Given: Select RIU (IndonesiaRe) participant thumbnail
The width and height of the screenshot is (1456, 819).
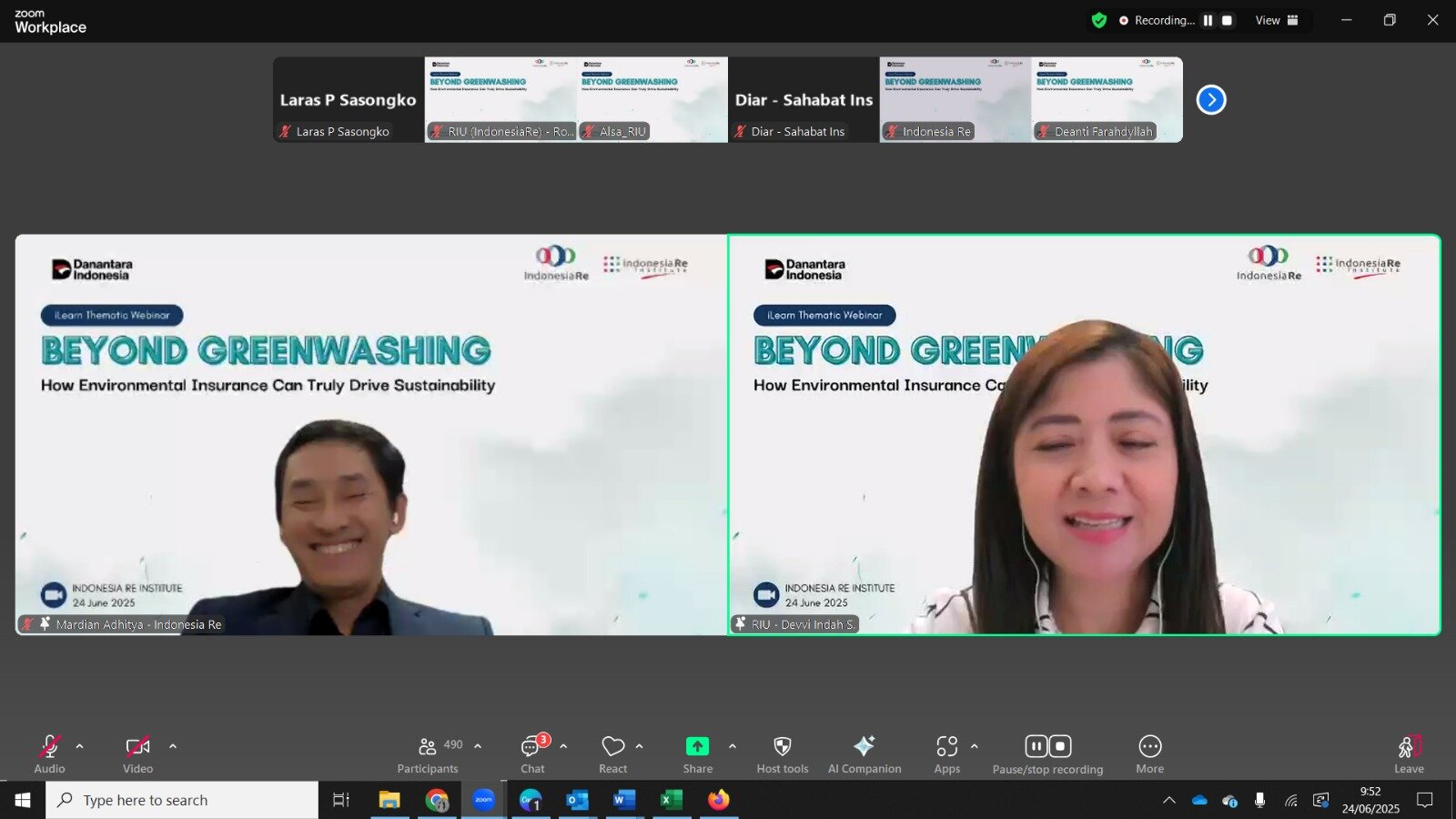Looking at the screenshot, I should pos(500,100).
